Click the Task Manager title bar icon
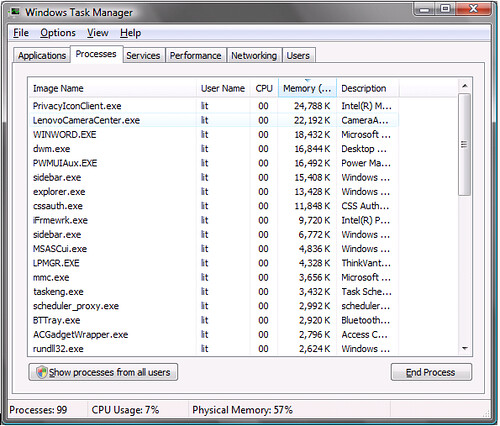 pos(15,12)
